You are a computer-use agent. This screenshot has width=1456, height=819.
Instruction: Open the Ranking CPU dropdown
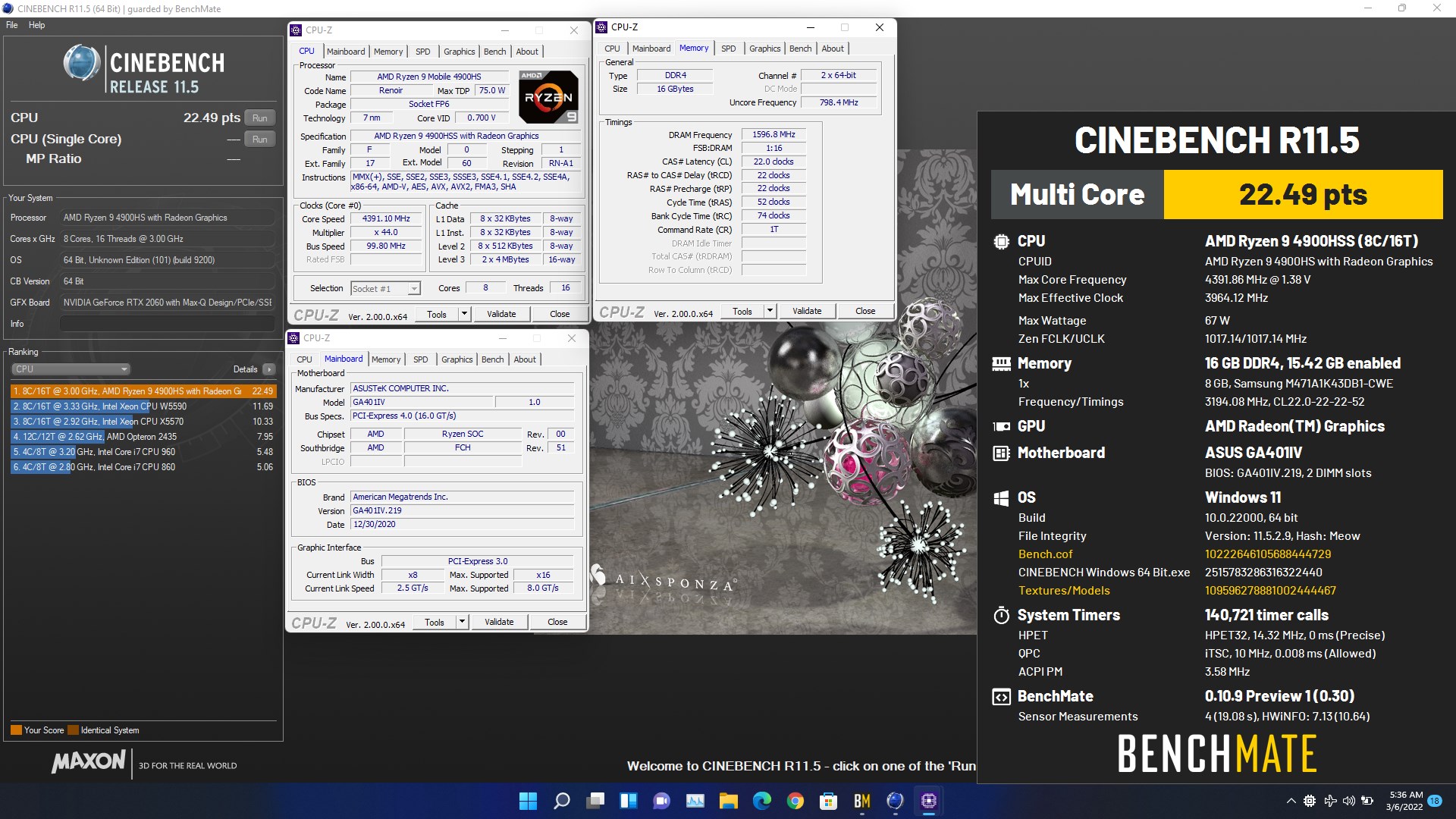[71, 369]
